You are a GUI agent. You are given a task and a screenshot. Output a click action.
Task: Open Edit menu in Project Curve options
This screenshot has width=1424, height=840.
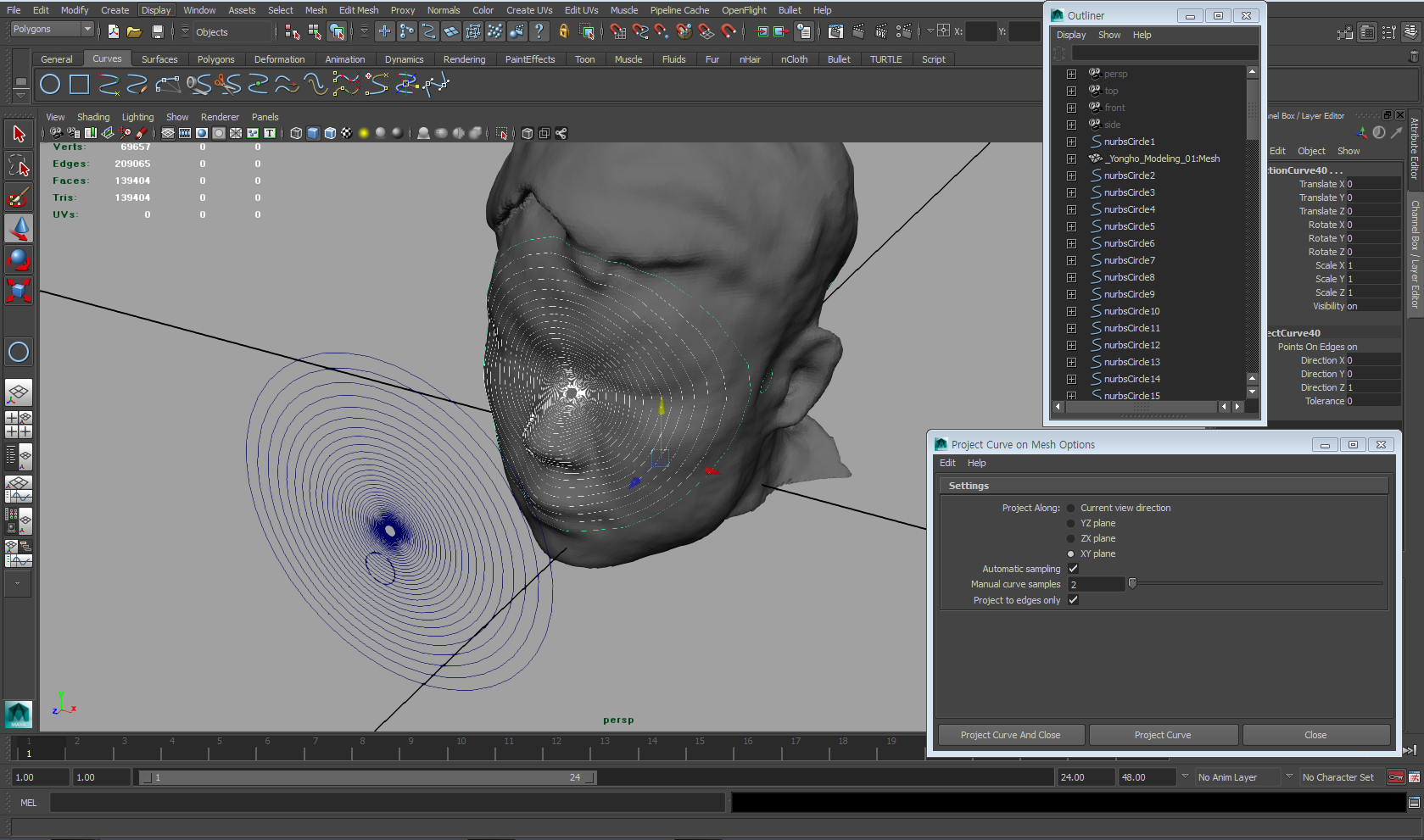(x=947, y=463)
